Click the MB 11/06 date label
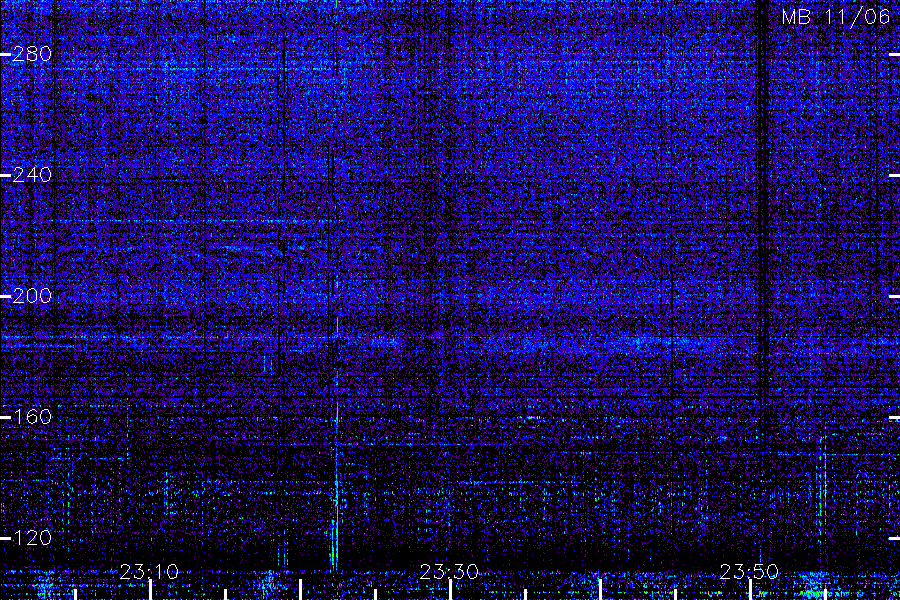The image size is (900, 600). tap(836, 17)
